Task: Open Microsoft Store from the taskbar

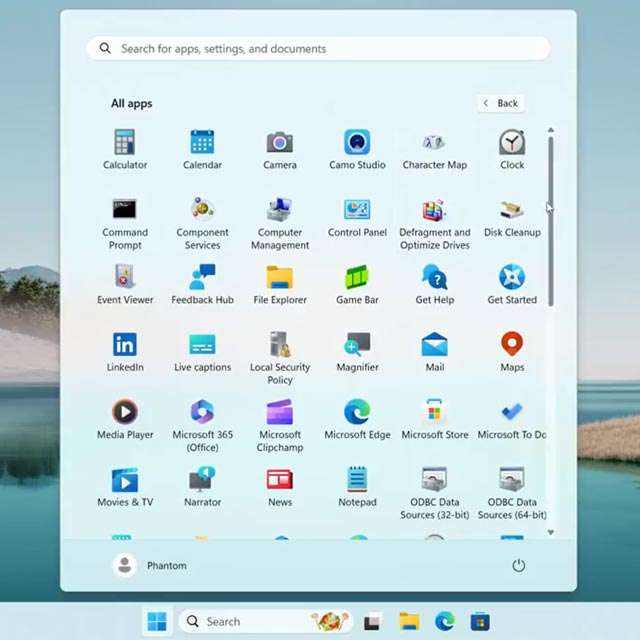Action: tap(480, 621)
